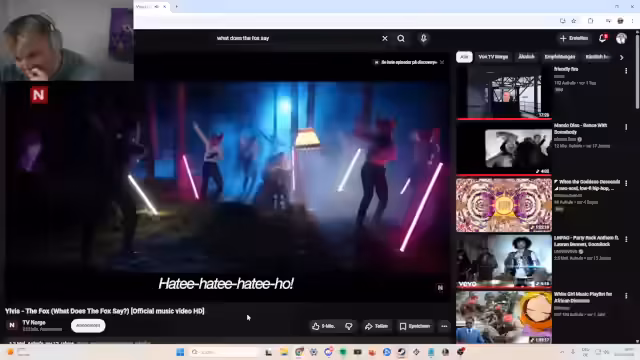Open the LMFAO Party Rock Anthem thumbnail
The height and width of the screenshot is (360, 640).
point(504,261)
